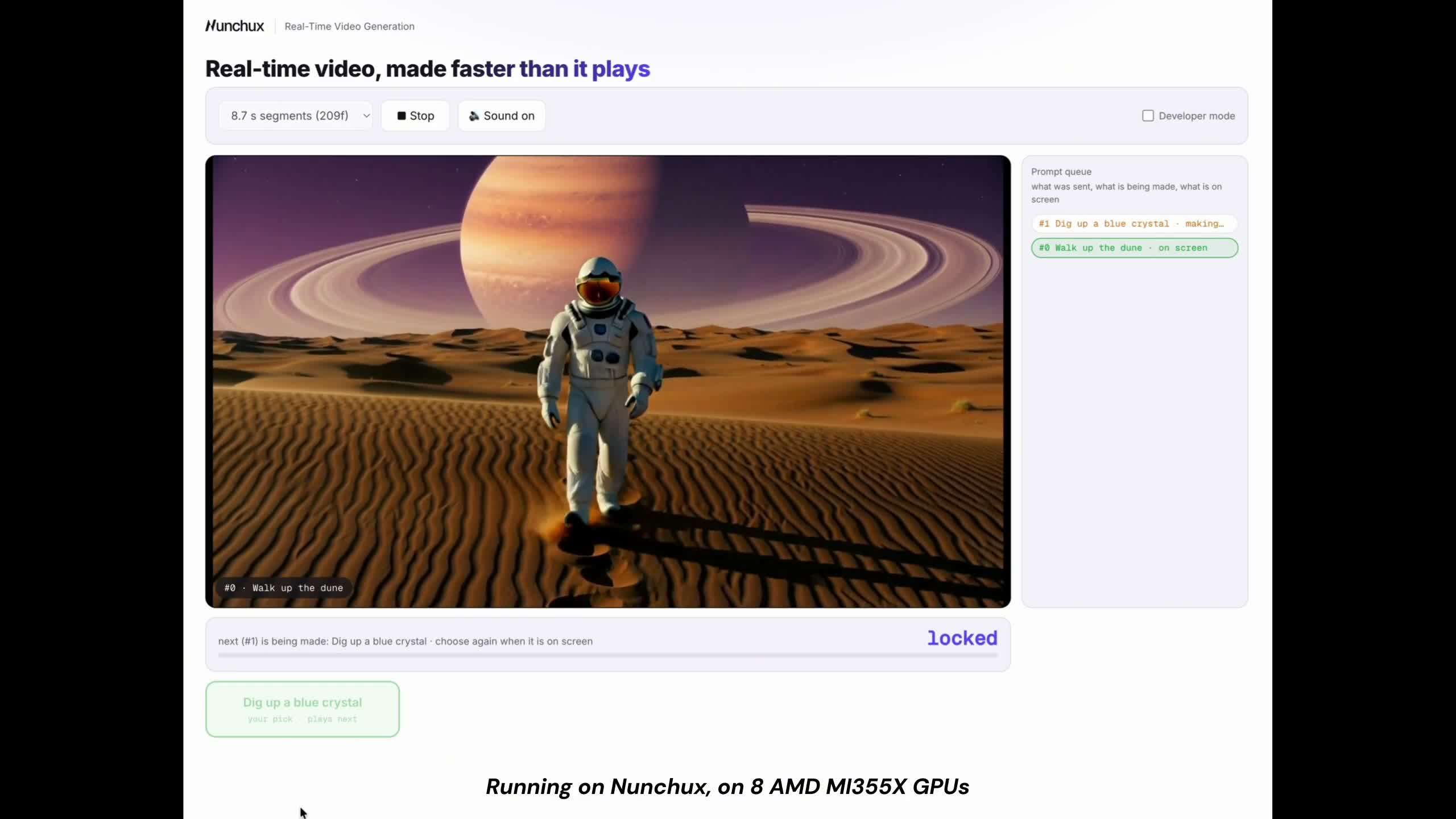Click the segment progress bar
The height and width of the screenshot is (819, 1456).
608,655
